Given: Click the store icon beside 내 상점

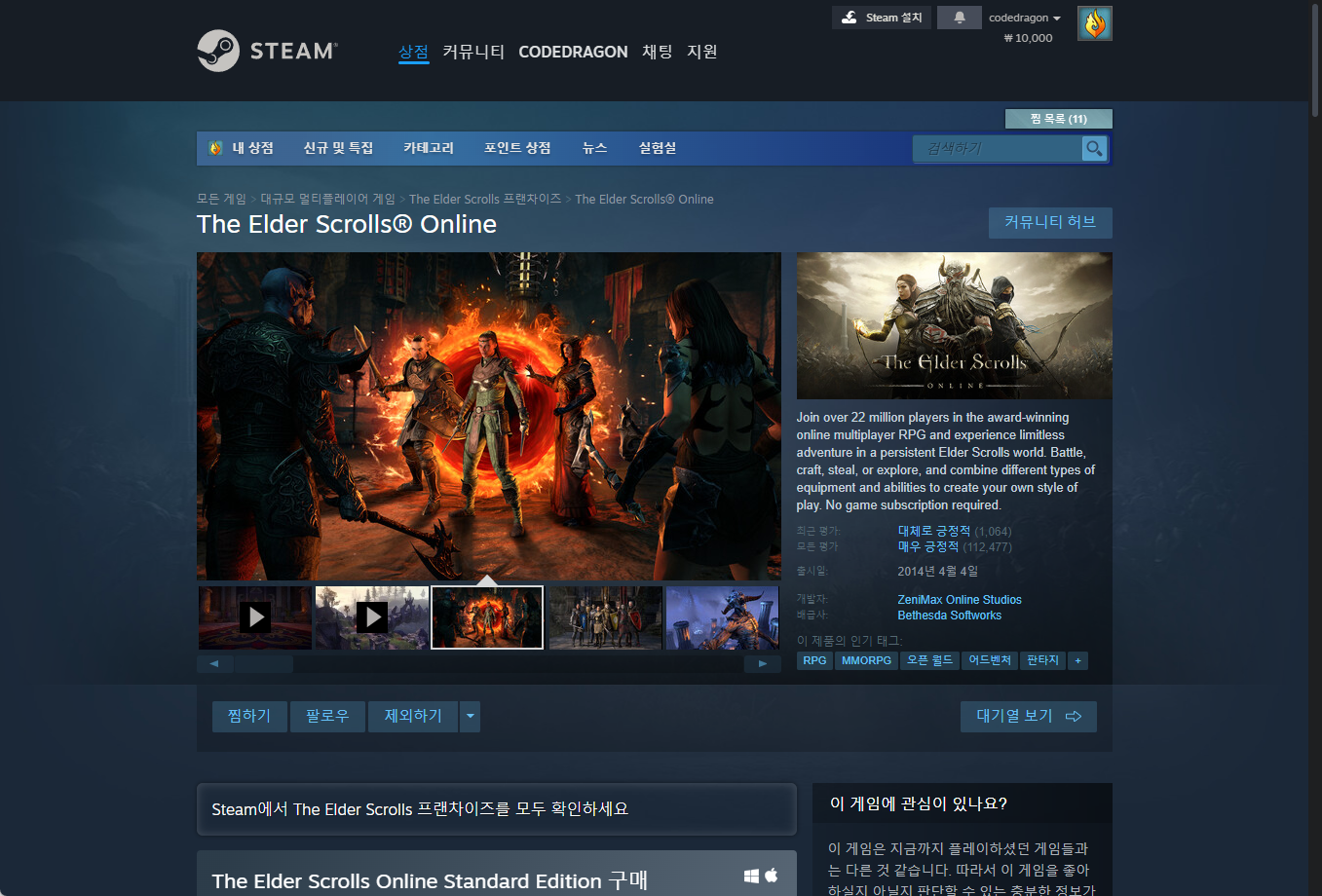Looking at the screenshot, I should pos(216,148).
